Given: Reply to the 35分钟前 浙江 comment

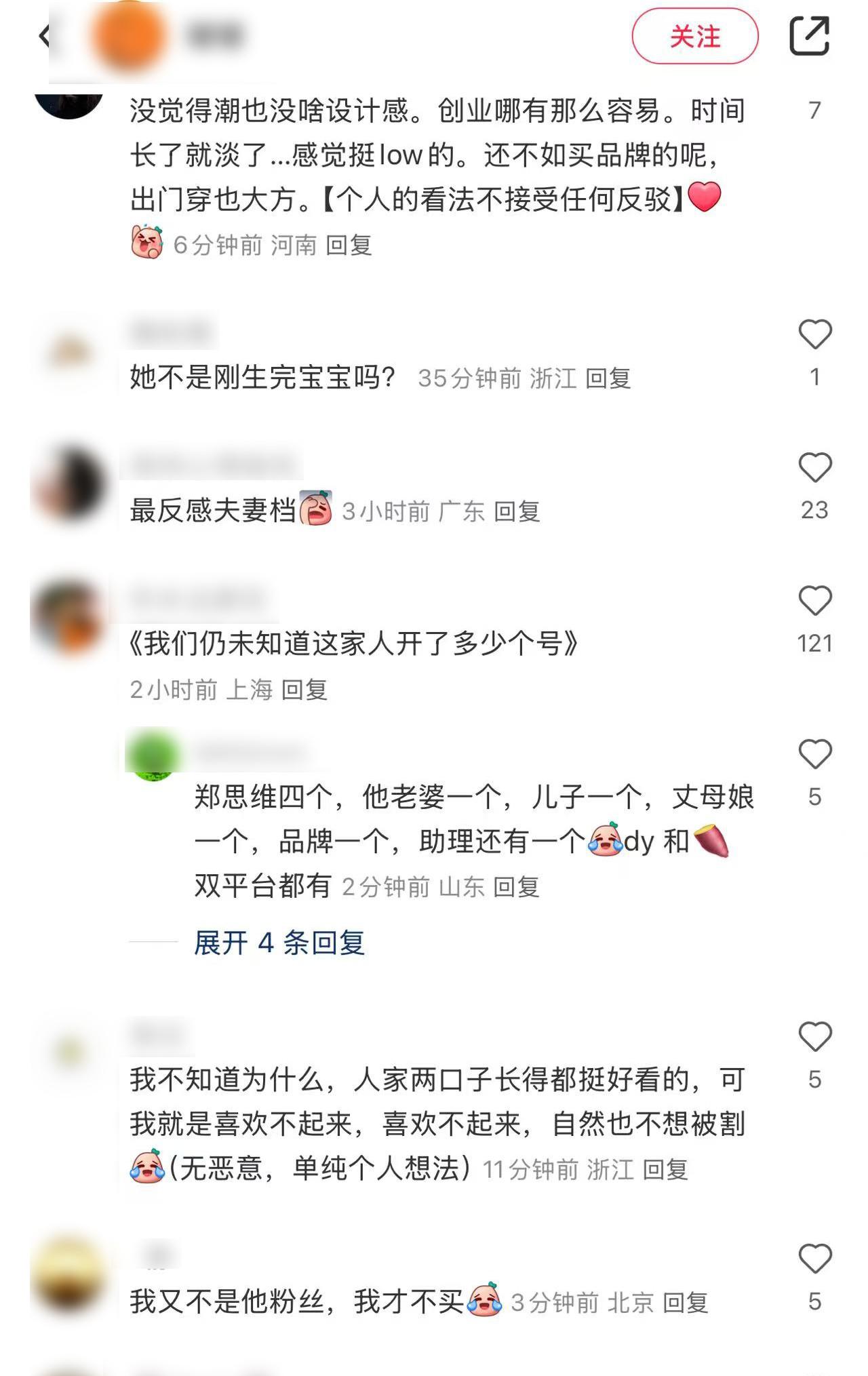Looking at the screenshot, I should click(x=608, y=378).
